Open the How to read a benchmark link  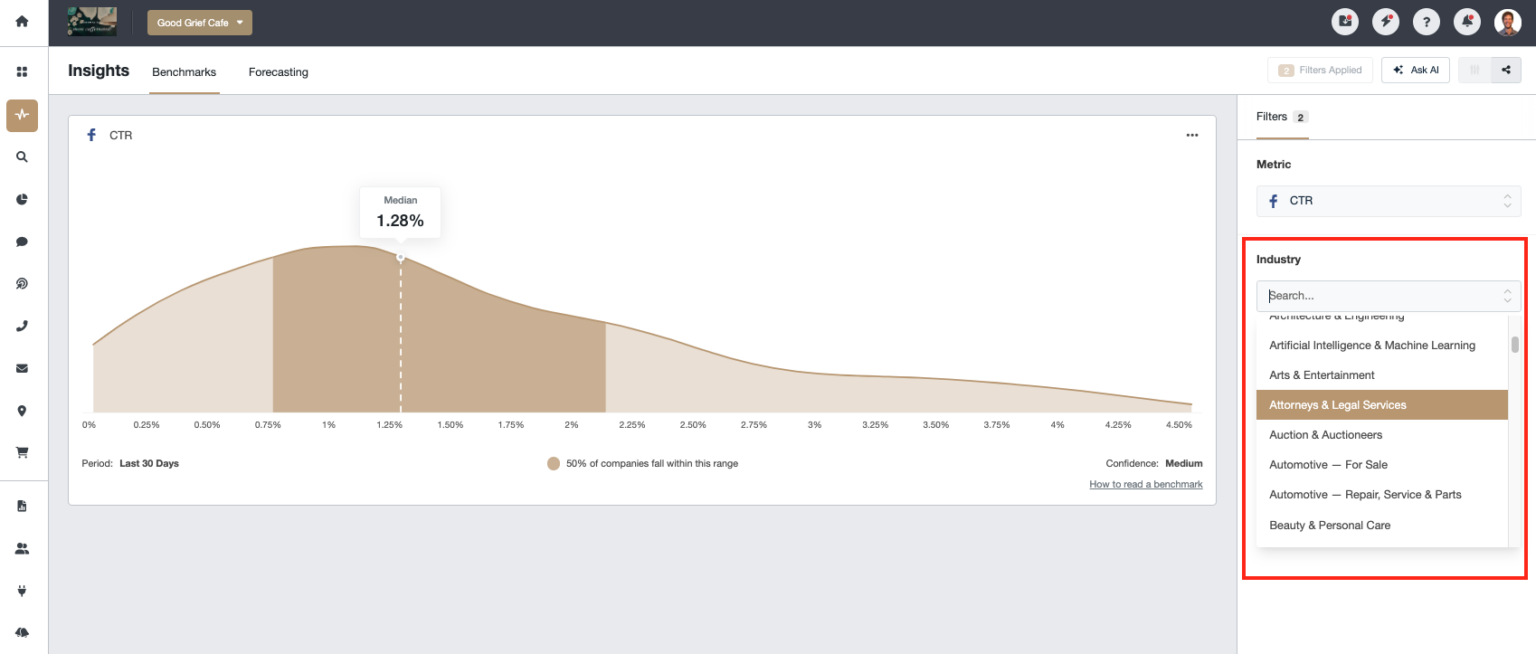1146,484
